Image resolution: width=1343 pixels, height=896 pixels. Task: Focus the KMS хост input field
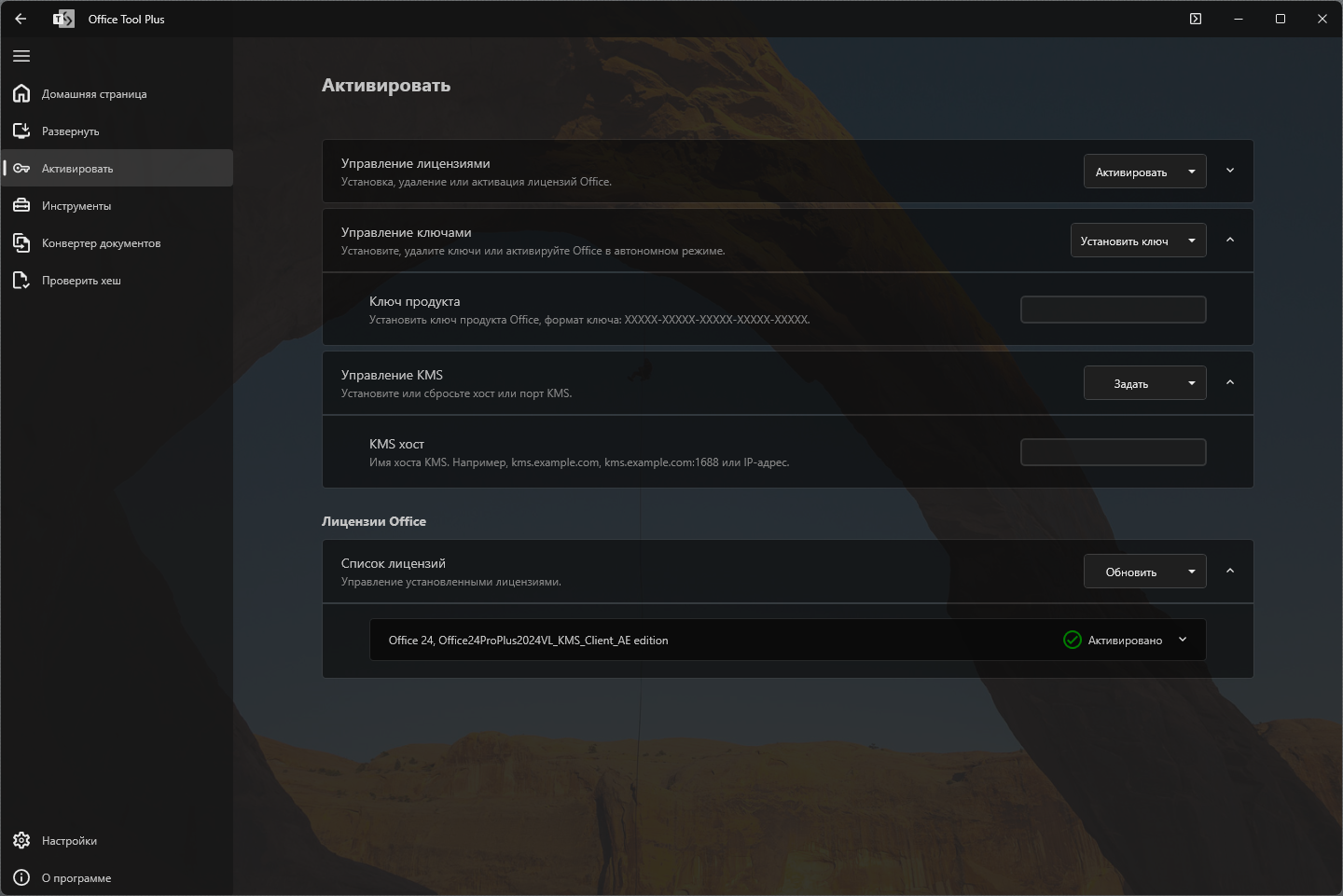click(1114, 452)
